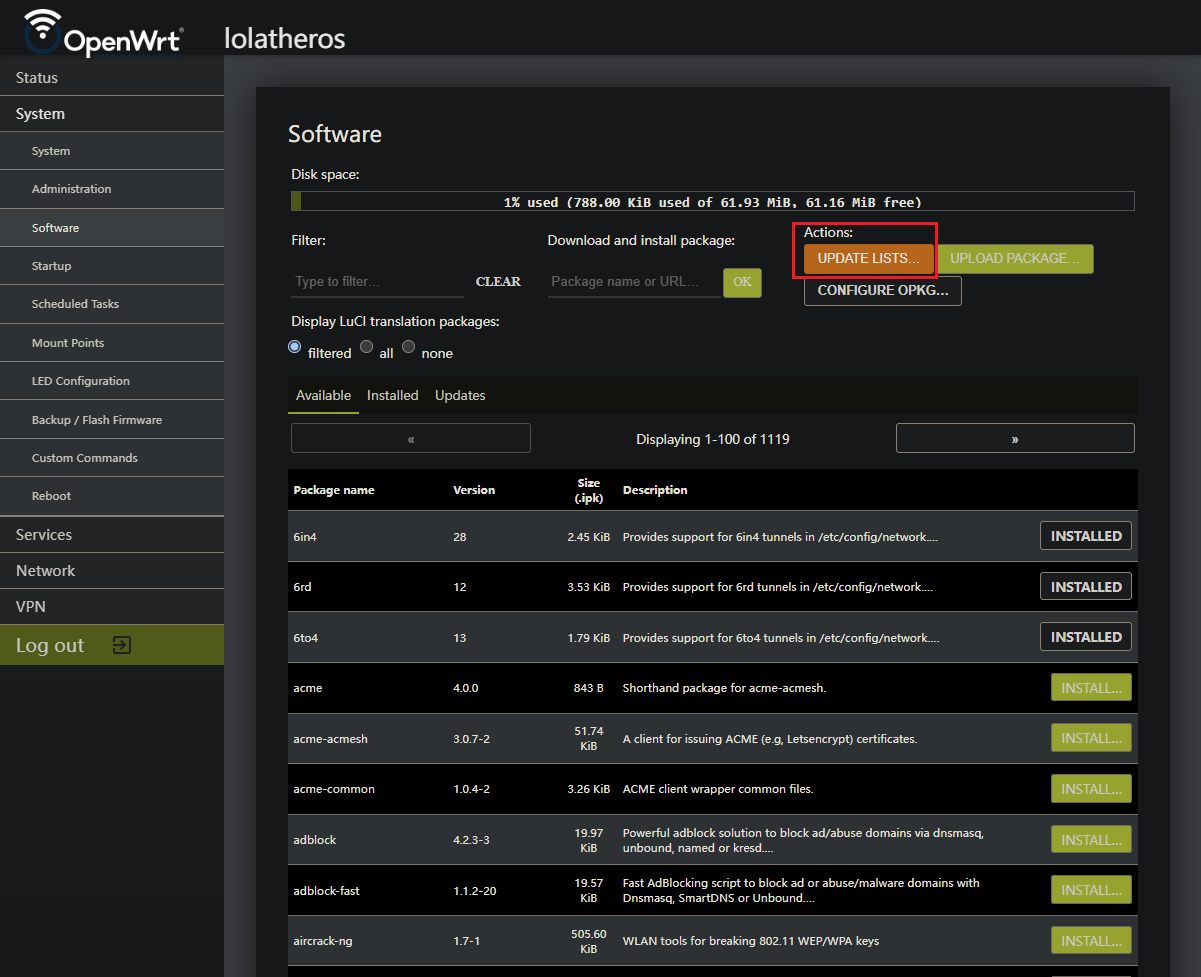The width and height of the screenshot is (1201, 977).
Task: Install the acme-common package
Action: tap(1091, 789)
